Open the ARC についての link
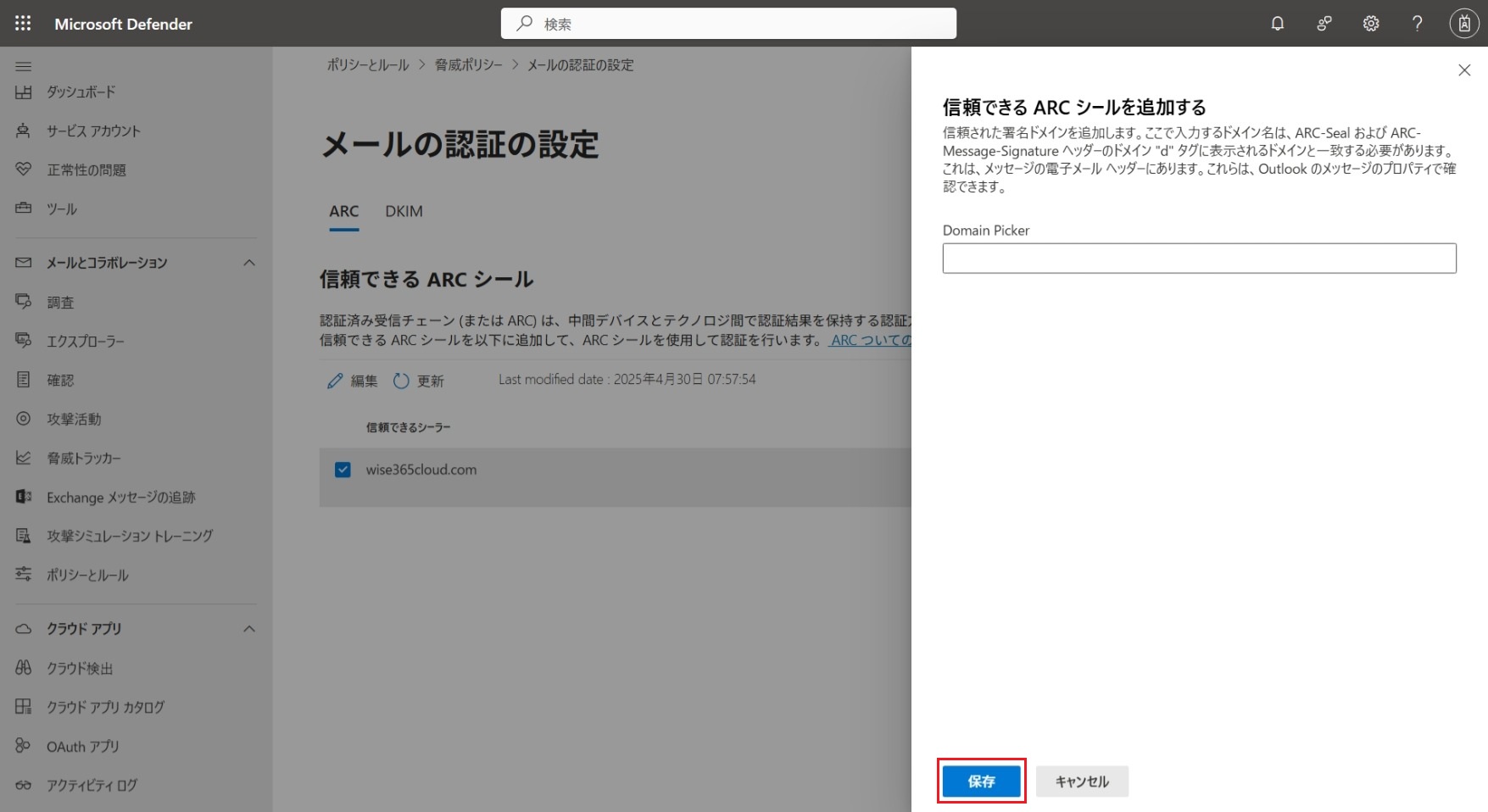This screenshot has height=812, width=1488. 870,340
